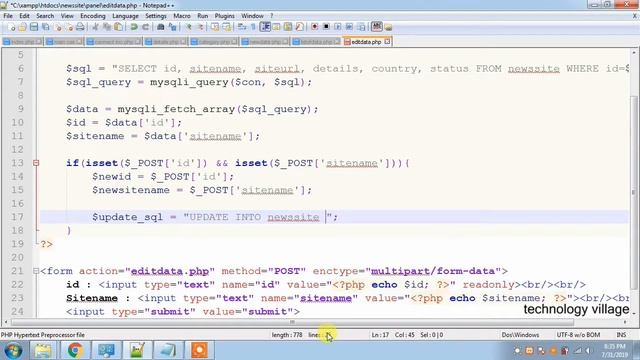Open the Language menu
Viewport: 640px width, 360px height.
(x=125, y=16)
